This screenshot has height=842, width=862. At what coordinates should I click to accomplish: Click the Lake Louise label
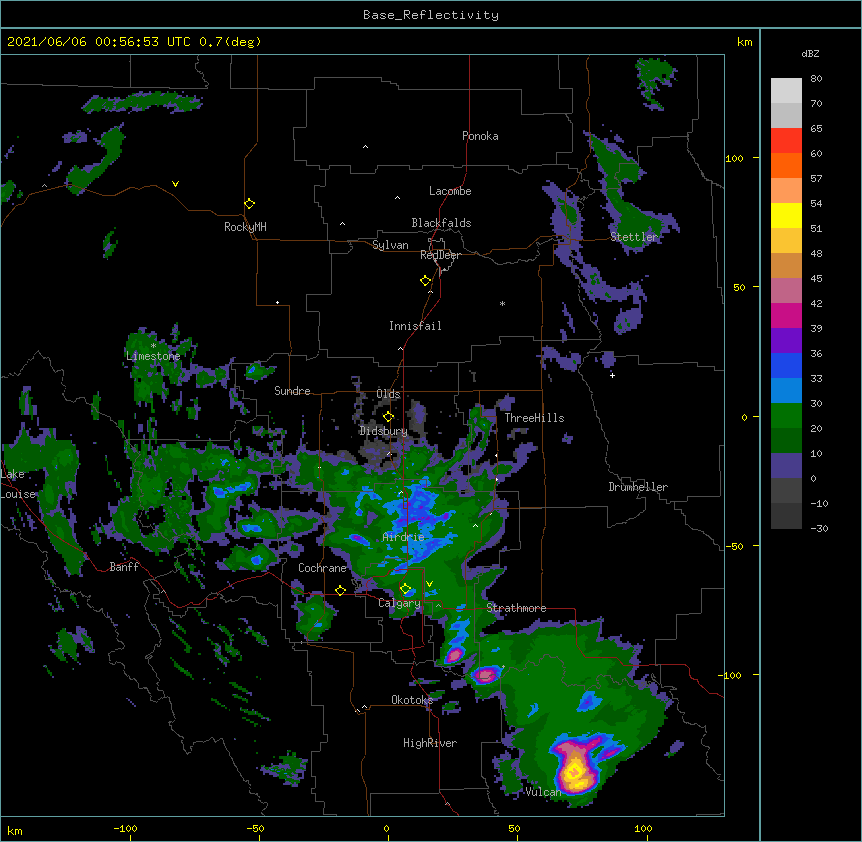16,484
